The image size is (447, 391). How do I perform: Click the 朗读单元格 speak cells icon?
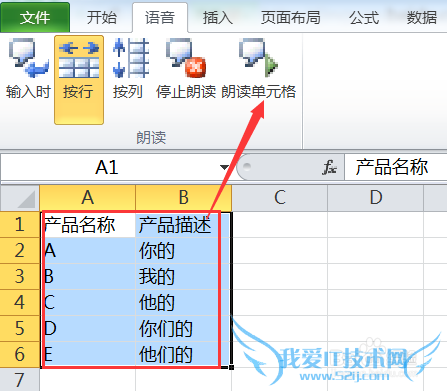[259, 58]
